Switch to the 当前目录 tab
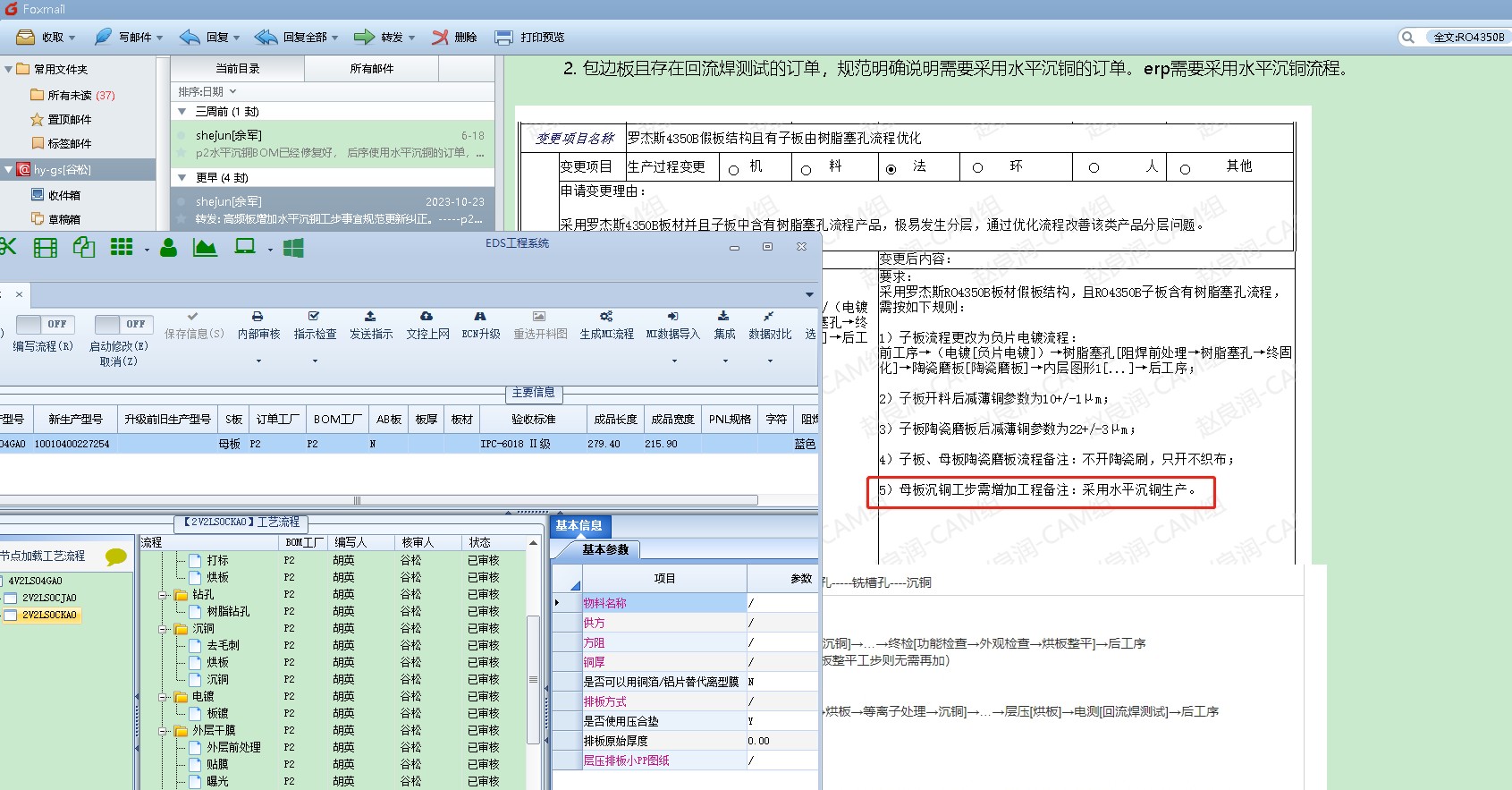1512x790 pixels. (237, 68)
